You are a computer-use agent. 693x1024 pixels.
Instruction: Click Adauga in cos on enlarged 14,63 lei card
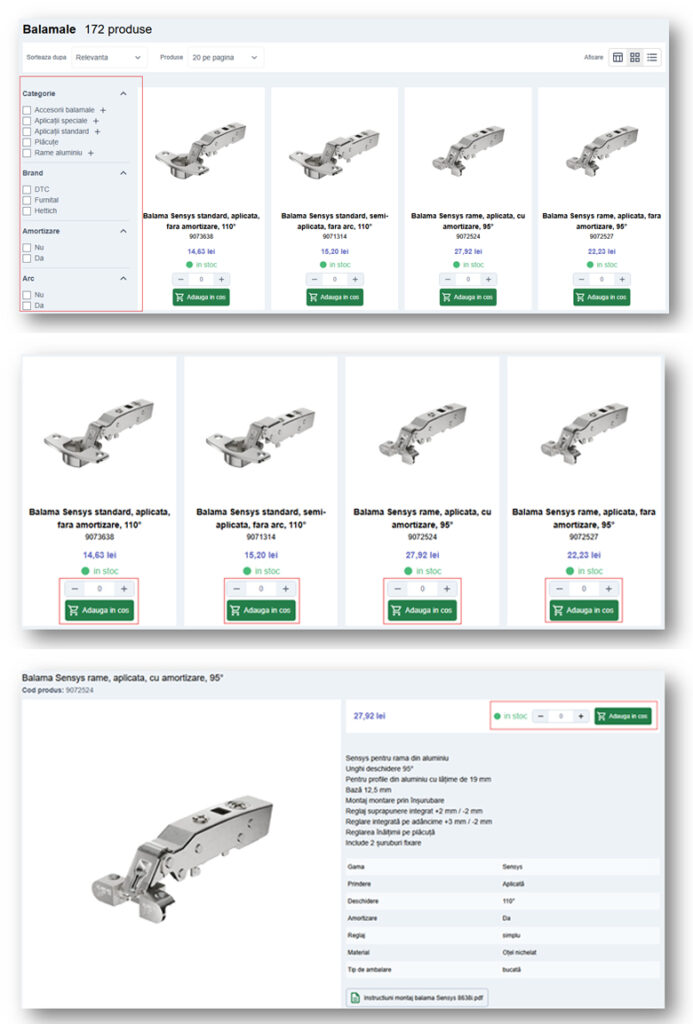click(x=99, y=610)
